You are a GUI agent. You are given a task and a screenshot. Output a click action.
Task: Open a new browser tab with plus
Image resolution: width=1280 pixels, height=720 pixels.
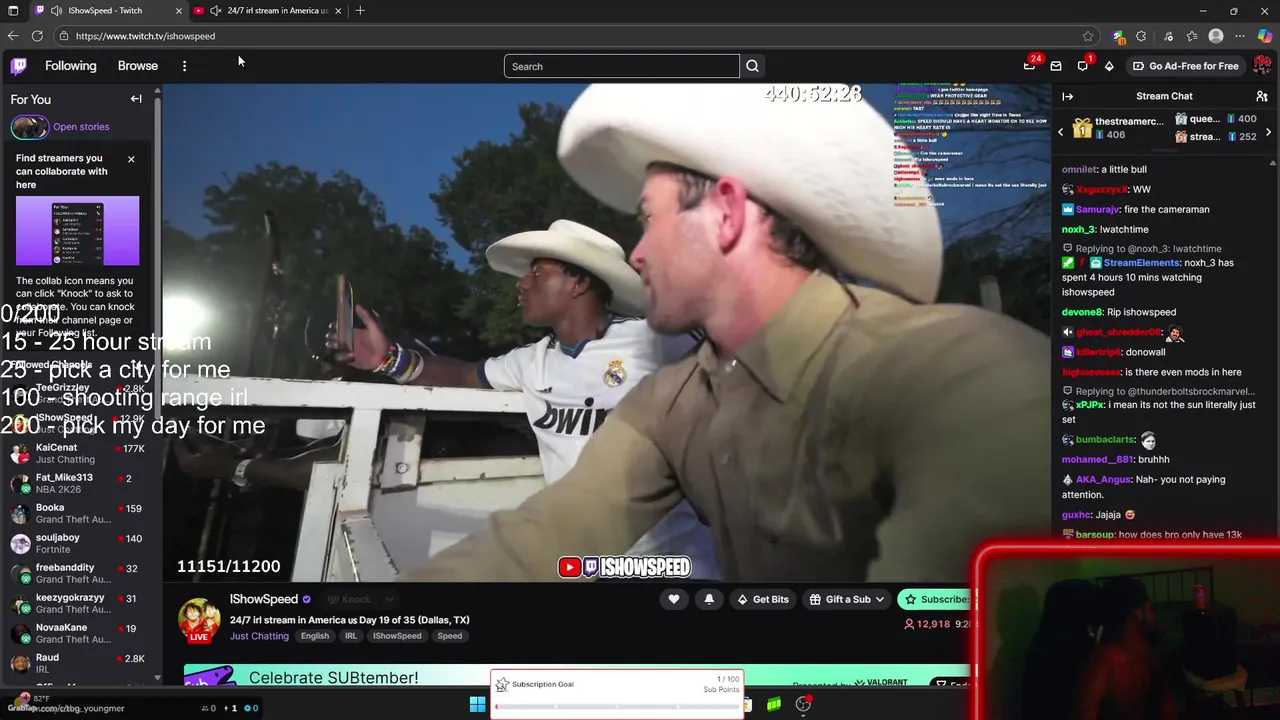pyautogui.click(x=360, y=10)
